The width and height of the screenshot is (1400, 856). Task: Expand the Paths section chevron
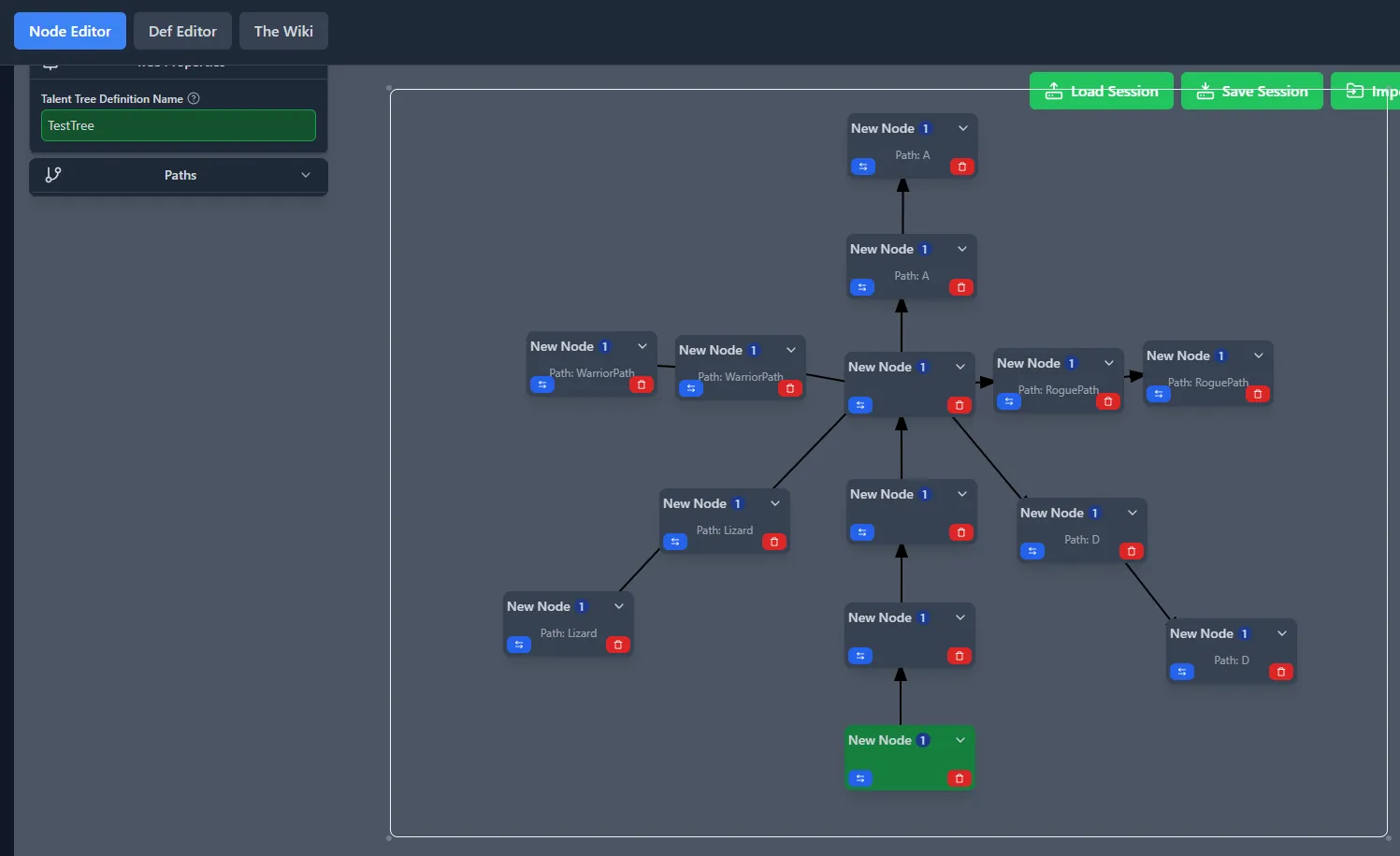[x=305, y=175]
